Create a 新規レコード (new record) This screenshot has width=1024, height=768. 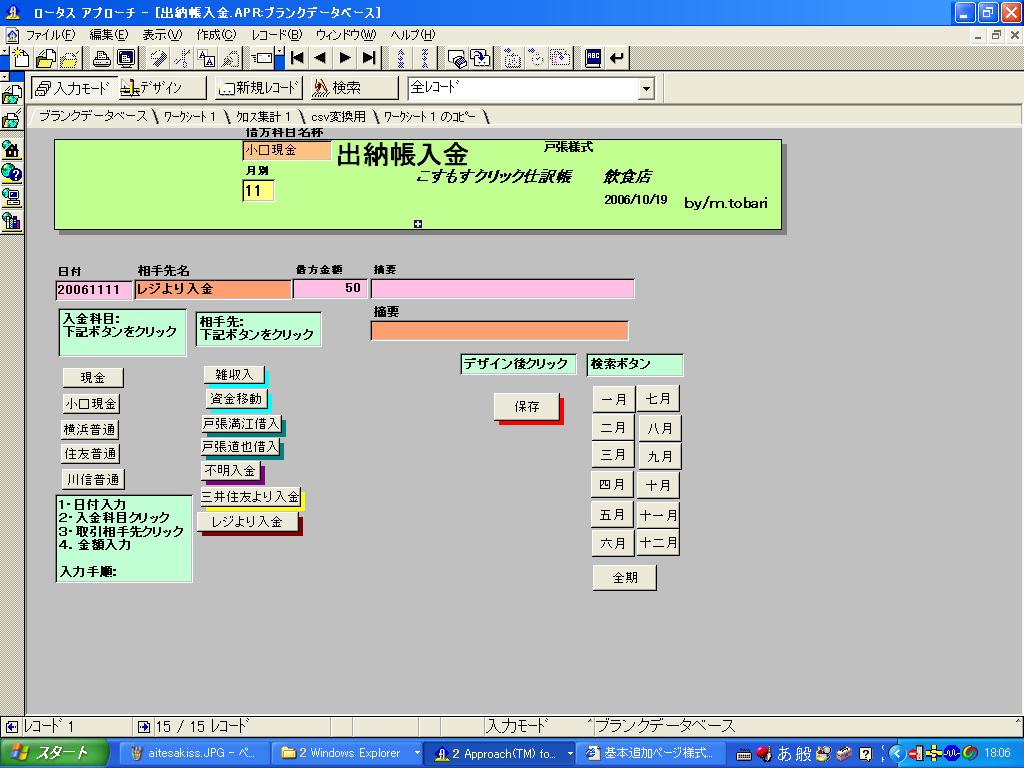tap(259, 88)
